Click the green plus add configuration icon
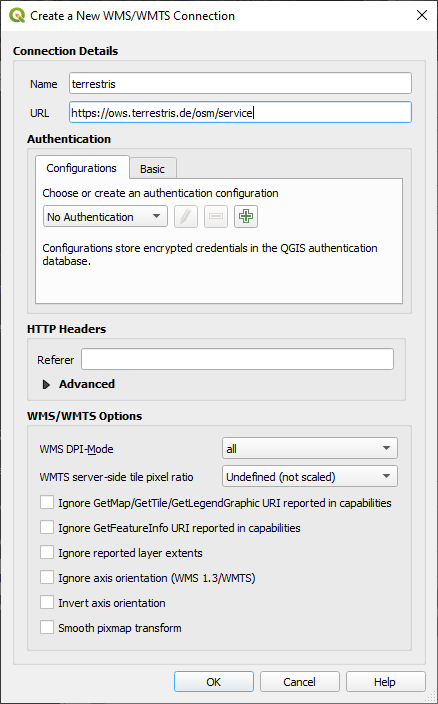 pyautogui.click(x=245, y=216)
